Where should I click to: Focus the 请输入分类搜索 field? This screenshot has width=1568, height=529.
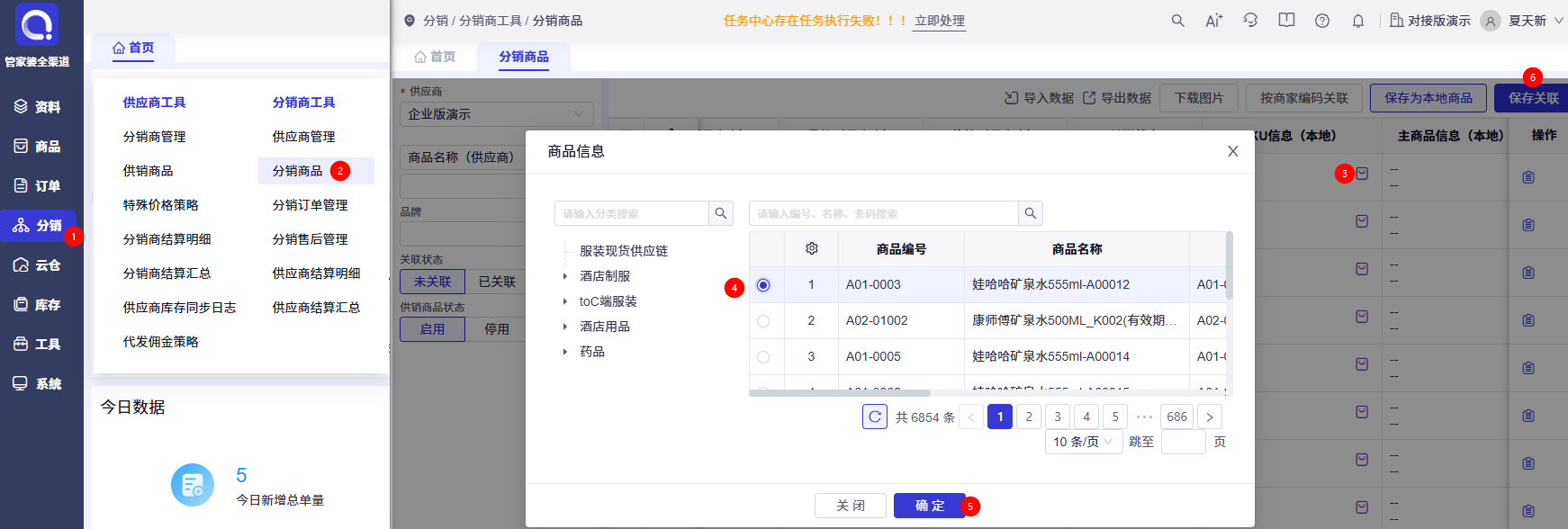tap(632, 213)
